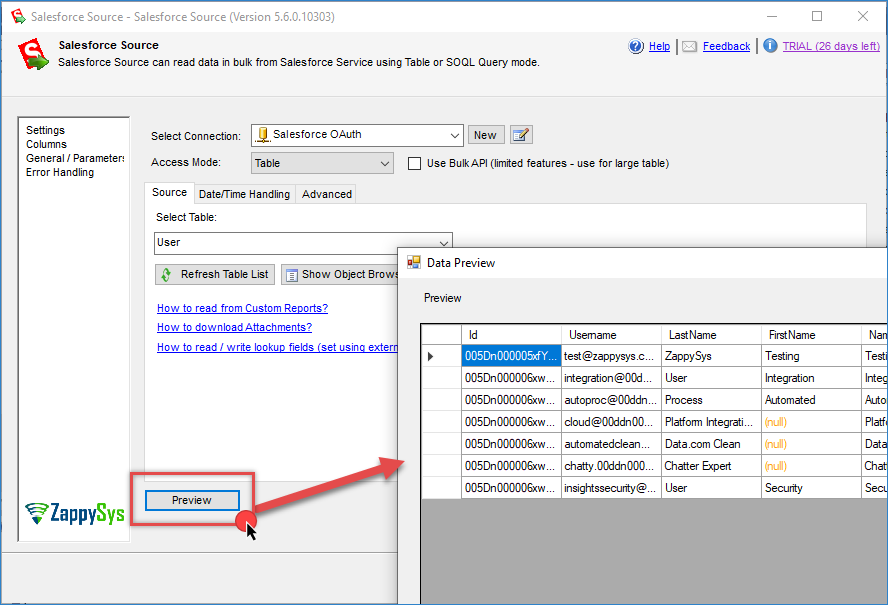
Task: Open the Select Table dropdown showing User
Action: [304, 243]
